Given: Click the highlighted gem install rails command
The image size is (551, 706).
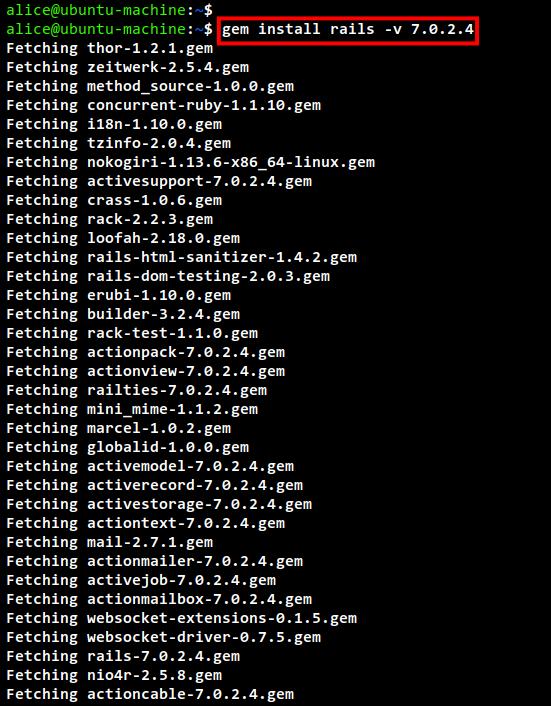Looking at the screenshot, I should [348, 30].
